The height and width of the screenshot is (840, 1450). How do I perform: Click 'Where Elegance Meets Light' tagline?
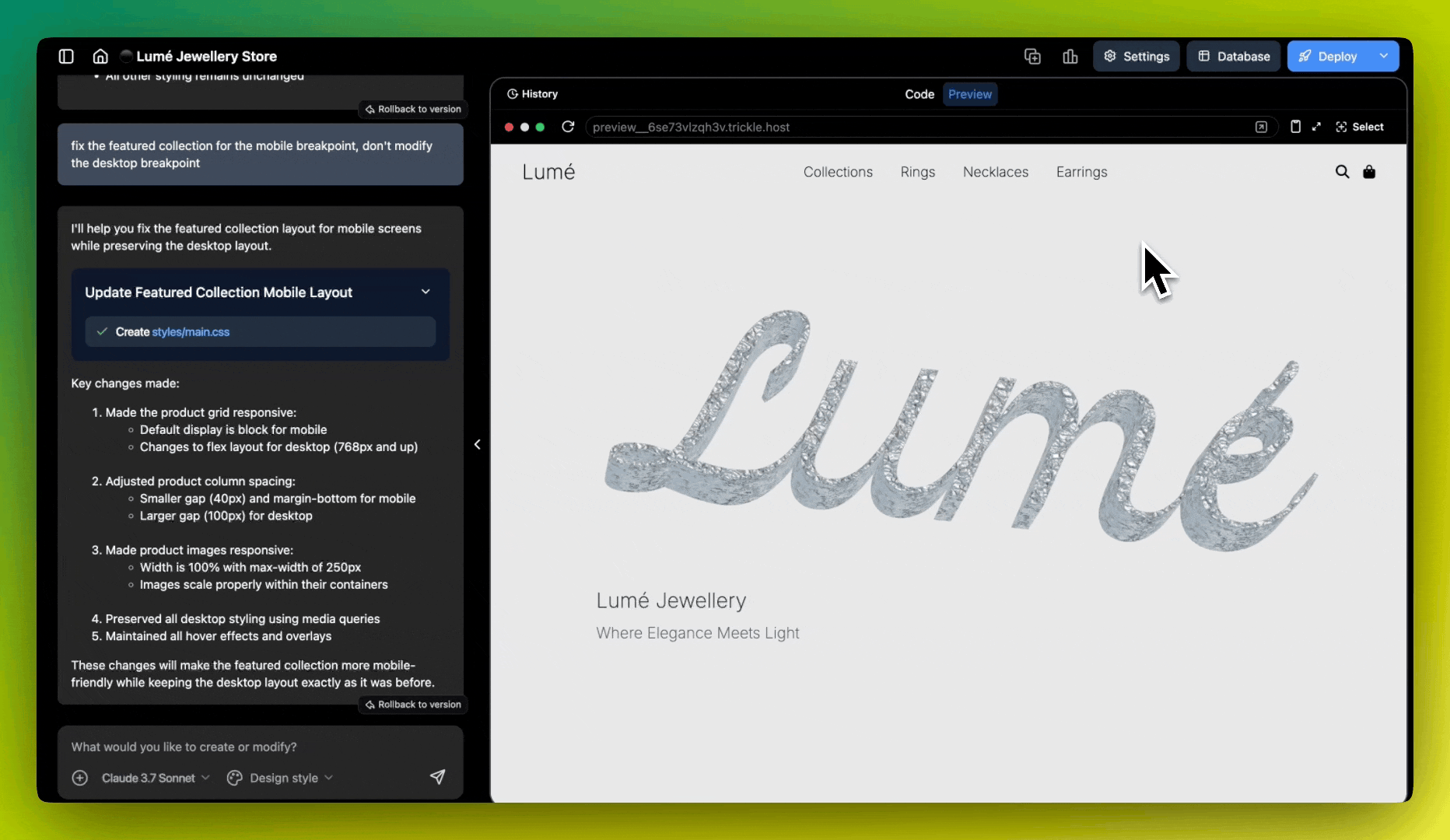698,633
